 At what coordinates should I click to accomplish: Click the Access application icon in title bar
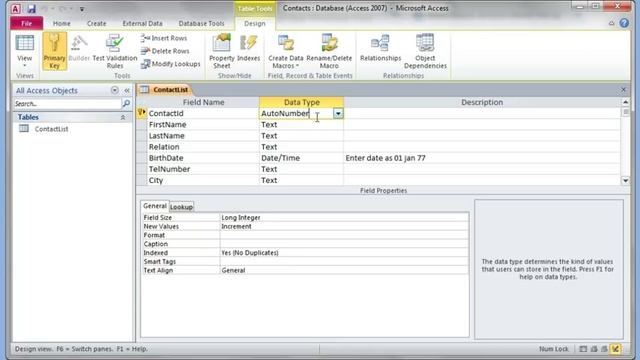point(16,8)
